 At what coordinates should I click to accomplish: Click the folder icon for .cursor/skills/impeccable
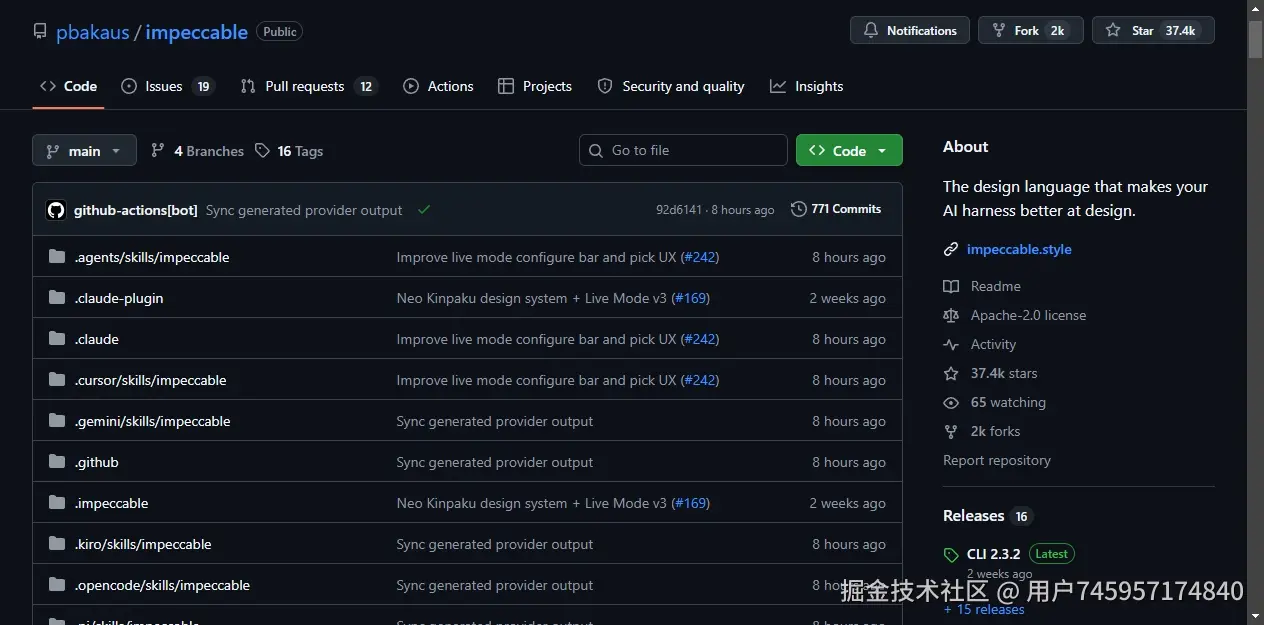point(57,380)
